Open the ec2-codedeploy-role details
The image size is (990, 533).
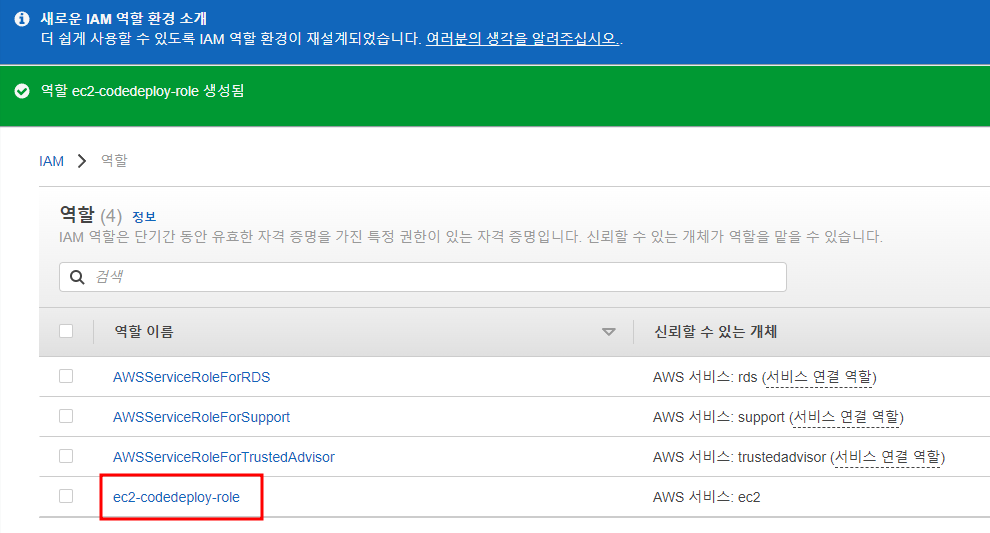(176, 497)
